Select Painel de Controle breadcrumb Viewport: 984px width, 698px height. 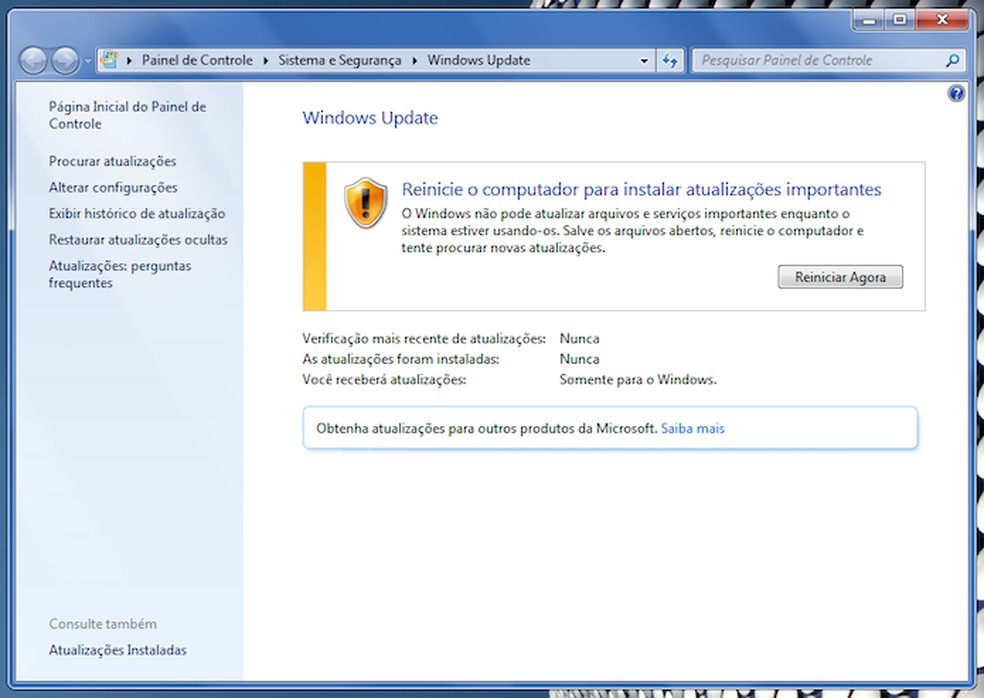197,60
